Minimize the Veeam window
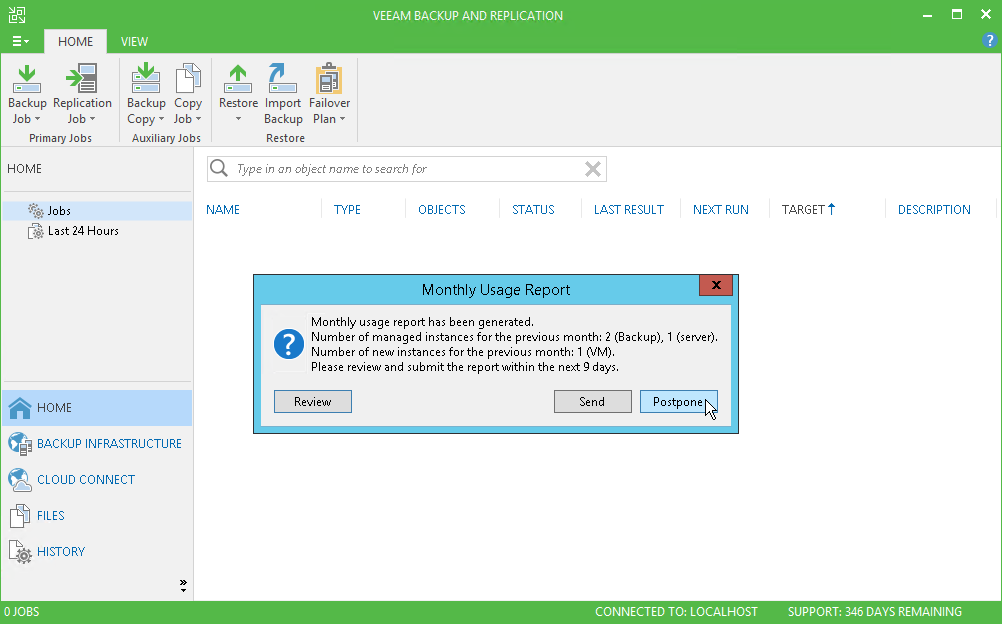This screenshot has width=1002, height=624. pyautogui.click(x=927, y=15)
